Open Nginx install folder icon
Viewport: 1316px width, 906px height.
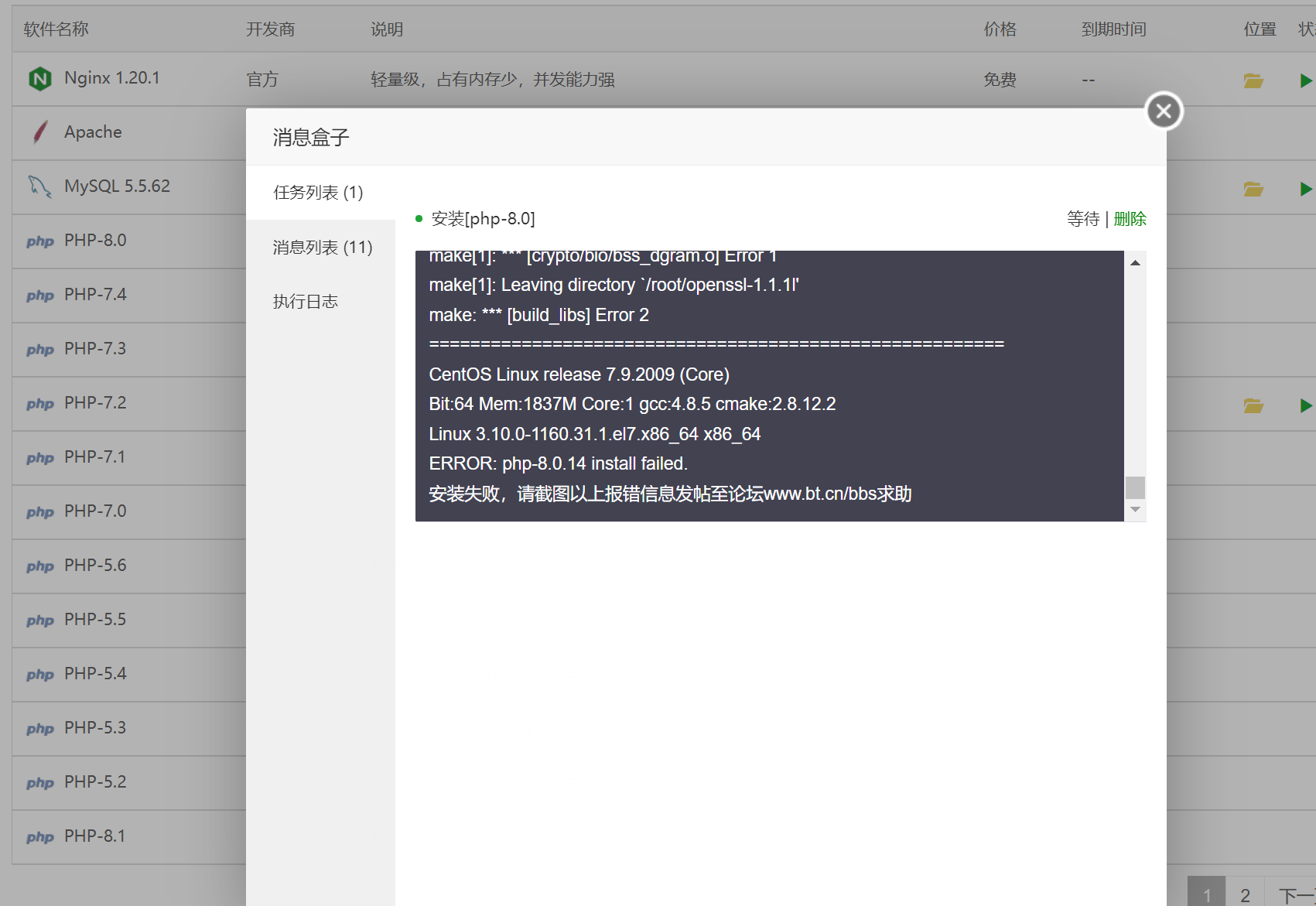1253,80
